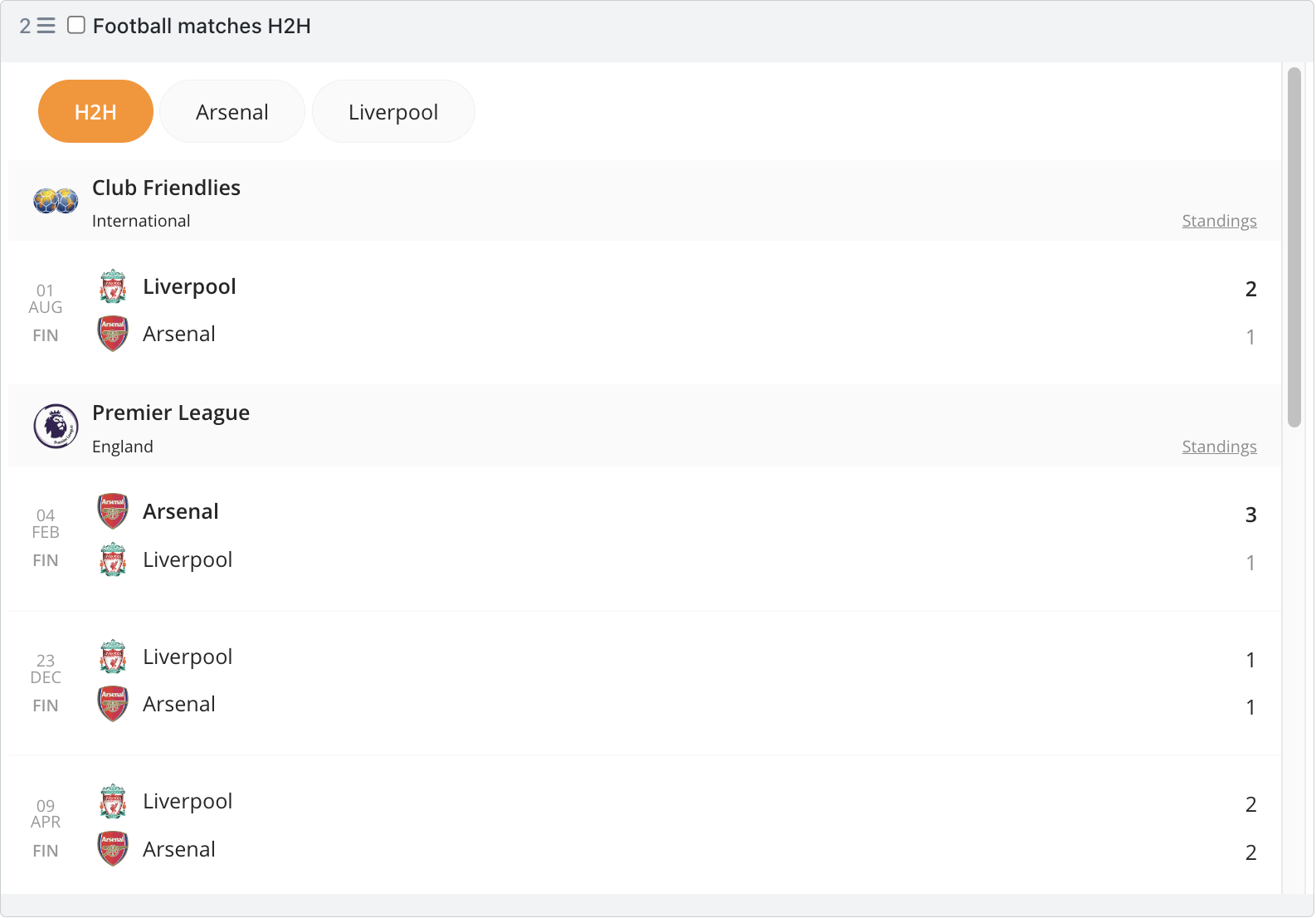Toggle the Football matches H2H checkbox
1316x918 pixels.
[76, 25]
